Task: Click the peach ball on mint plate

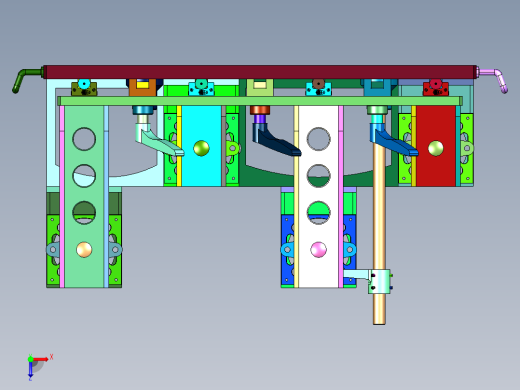Action: pos(84,250)
